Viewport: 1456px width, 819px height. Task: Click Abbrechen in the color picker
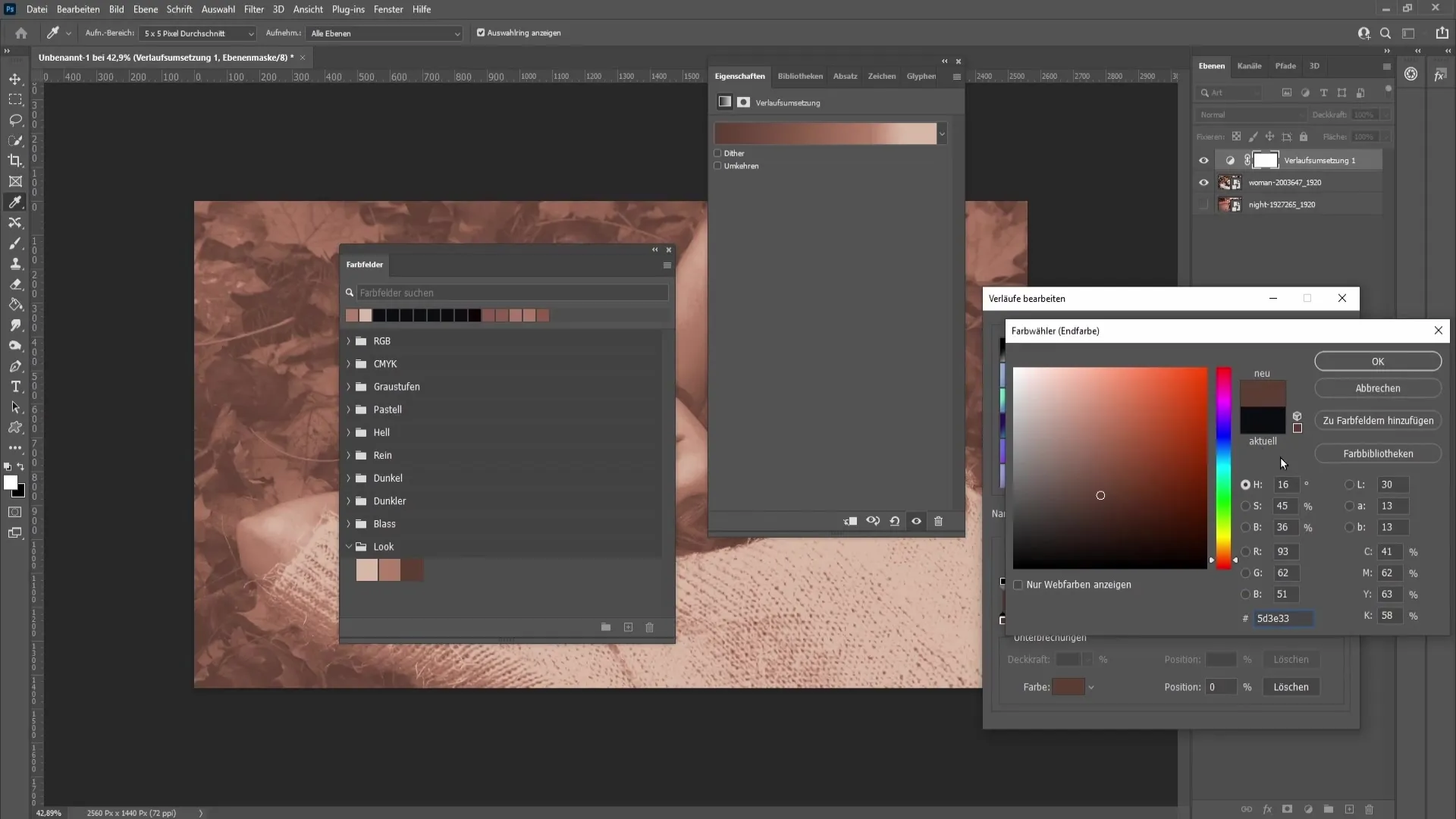tap(1378, 388)
